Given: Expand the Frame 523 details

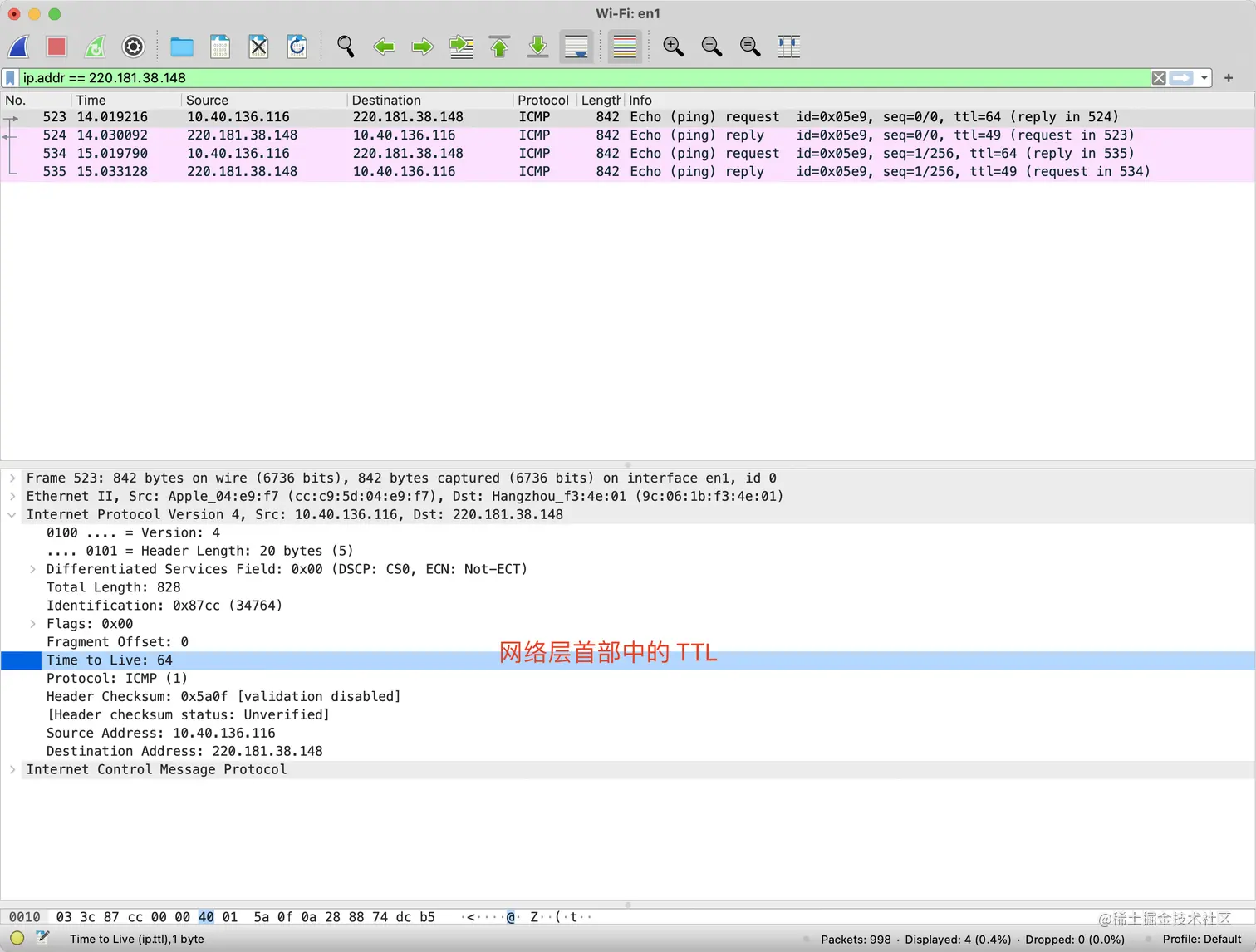Looking at the screenshot, I should coord(12,478).
